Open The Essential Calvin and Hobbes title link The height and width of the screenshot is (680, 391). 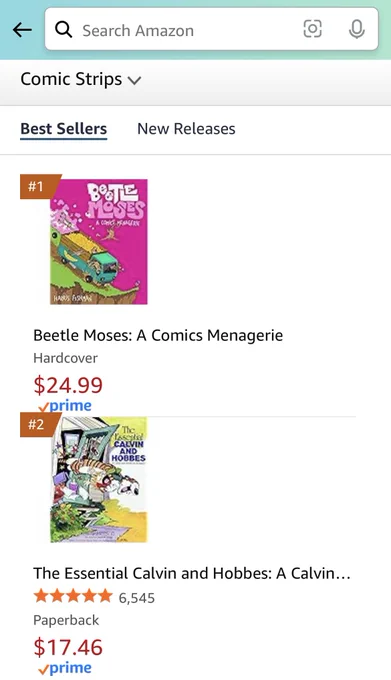(192, 573)
